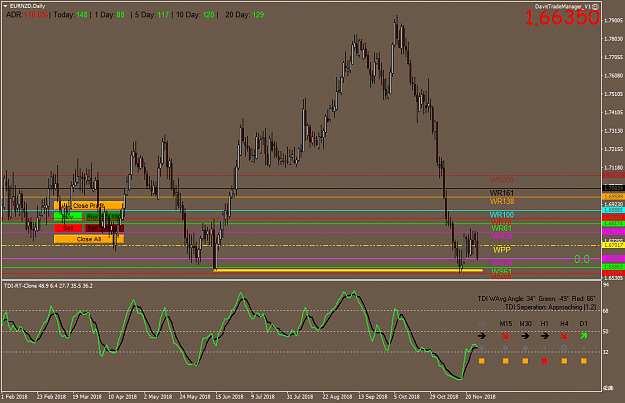The height and width of the screenshot is (403, 625).
Task: Click the magenta WS38 level label
Action: click(501, 263)
